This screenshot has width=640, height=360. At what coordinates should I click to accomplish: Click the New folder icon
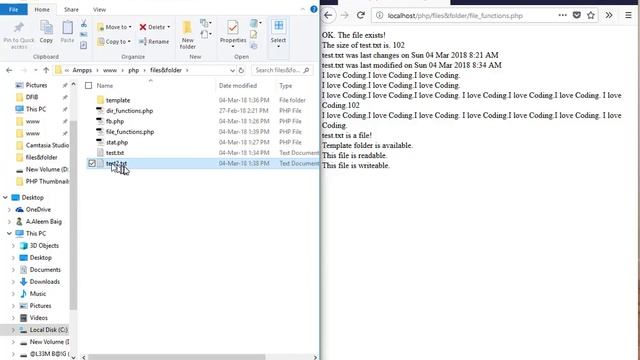187,27
